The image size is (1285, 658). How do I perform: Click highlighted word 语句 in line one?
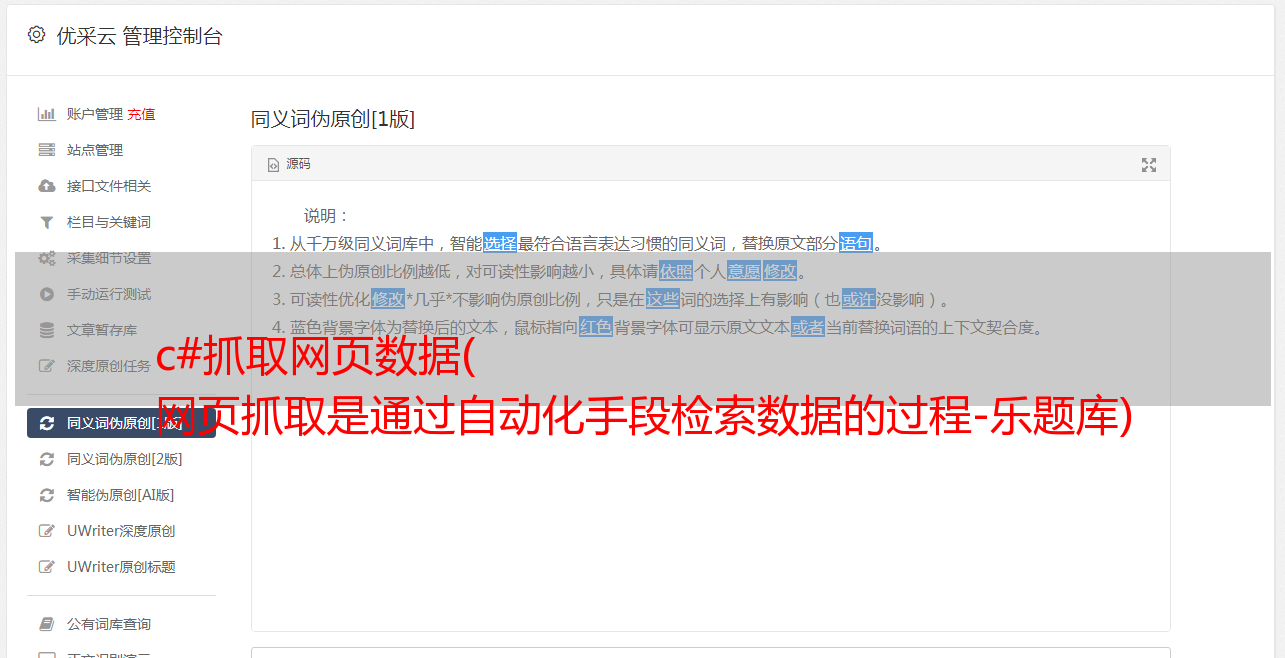pos(856,243)
